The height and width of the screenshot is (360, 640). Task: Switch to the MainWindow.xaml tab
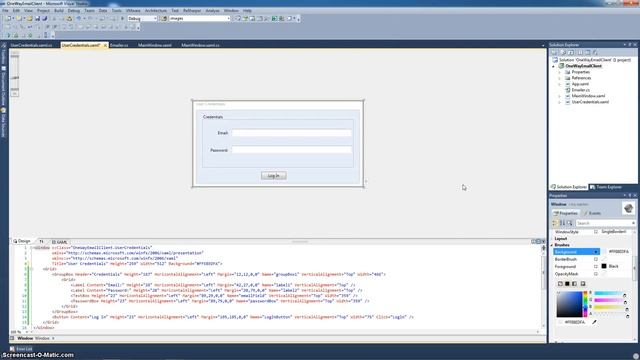(155, 45)
